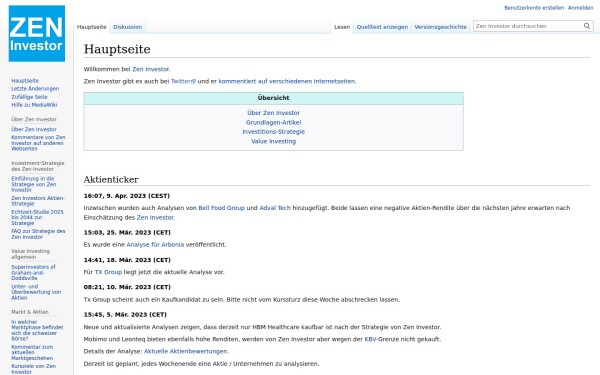Screen dimensions: 600x375
Task: Open In welcher Marktphase link
Action: click(x=37, y=330)
